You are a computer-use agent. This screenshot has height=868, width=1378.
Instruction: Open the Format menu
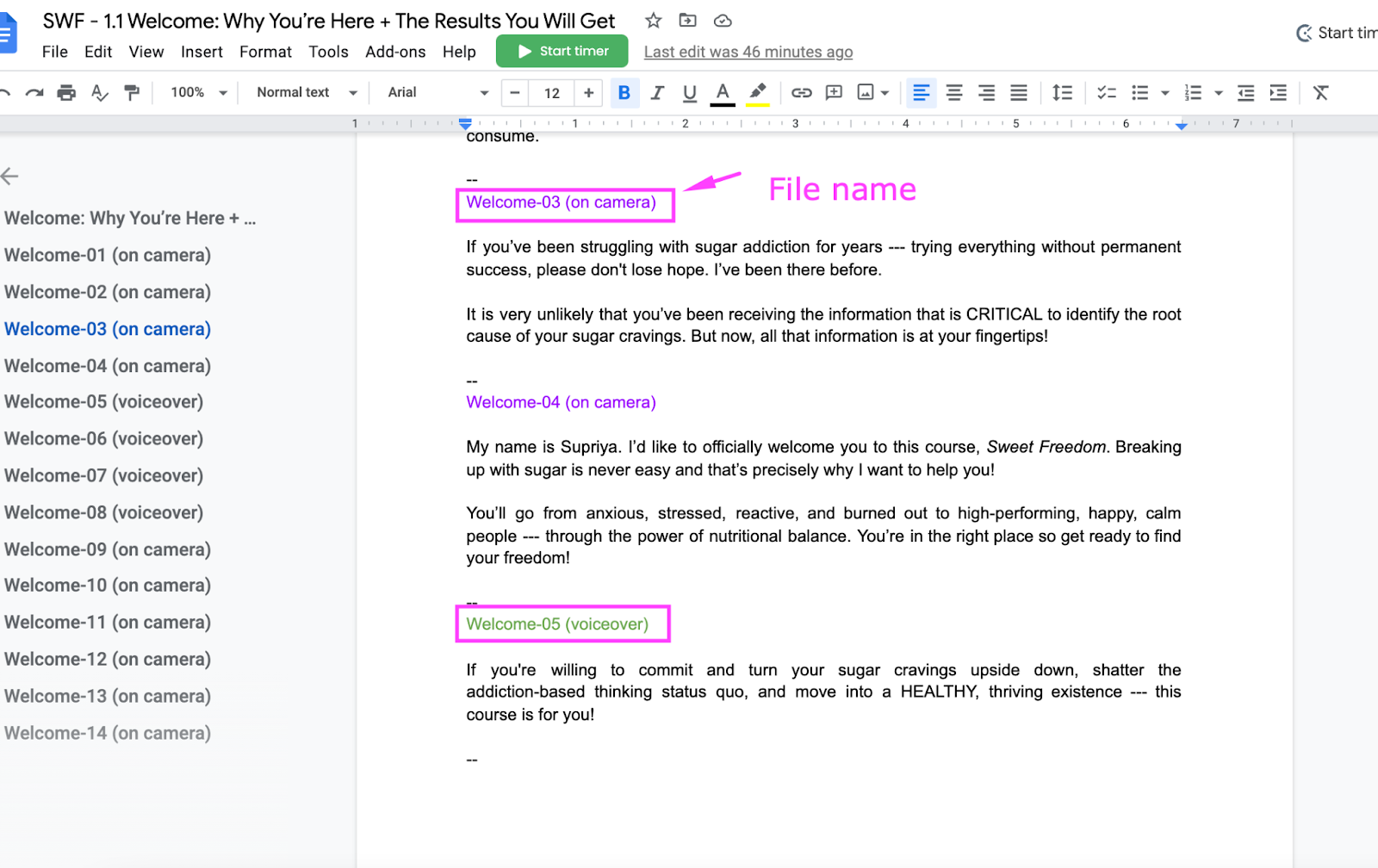[265, 52]
